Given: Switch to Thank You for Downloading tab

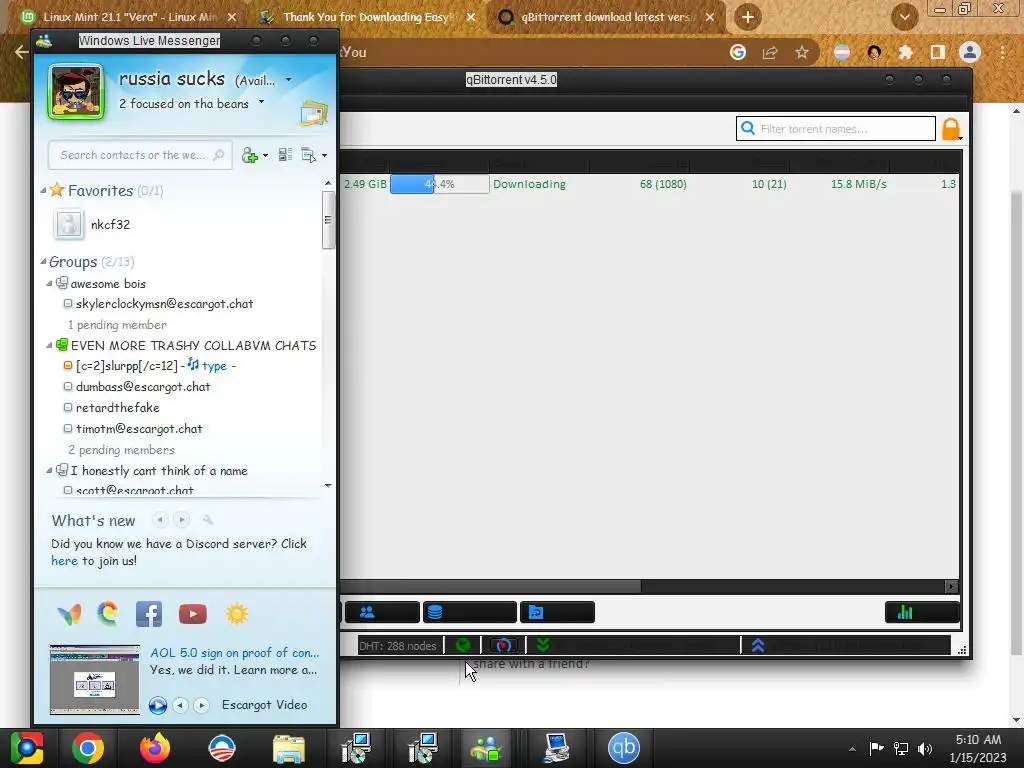Looking at the screenshot, I should (x=366, y=17).
